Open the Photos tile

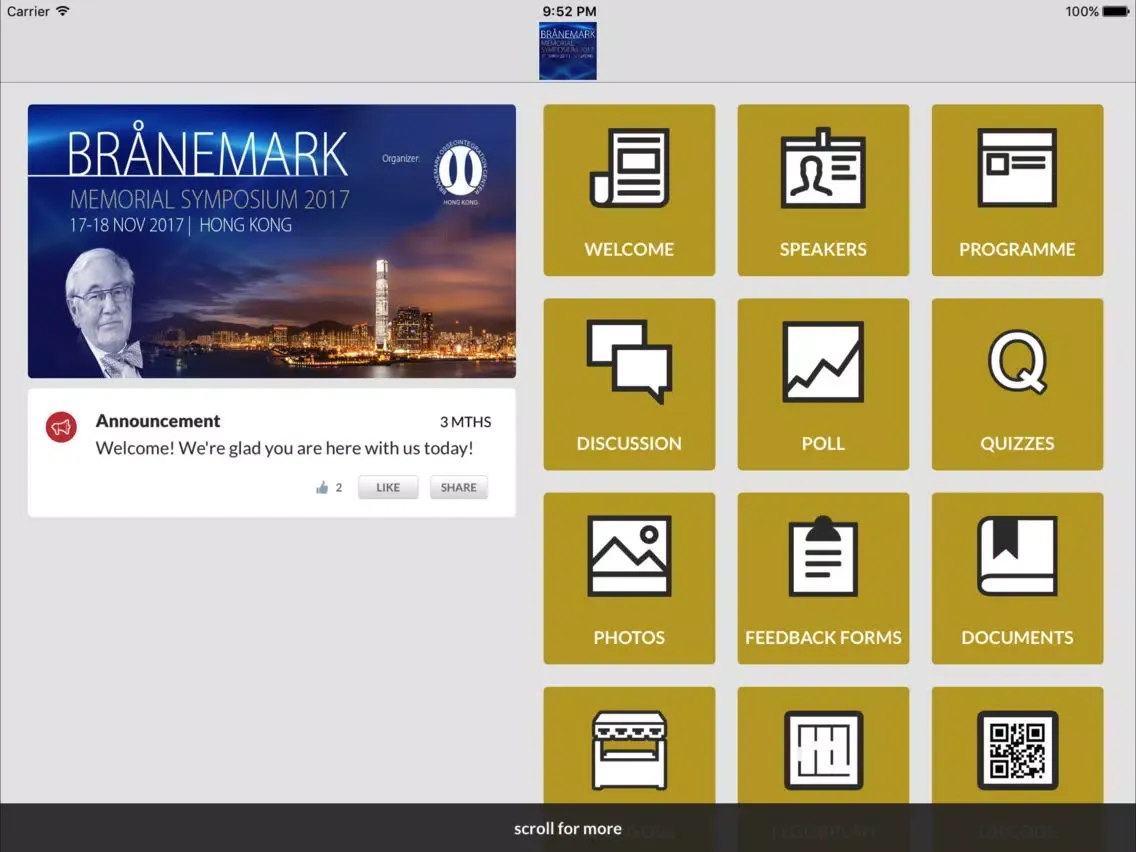point(629,578)
